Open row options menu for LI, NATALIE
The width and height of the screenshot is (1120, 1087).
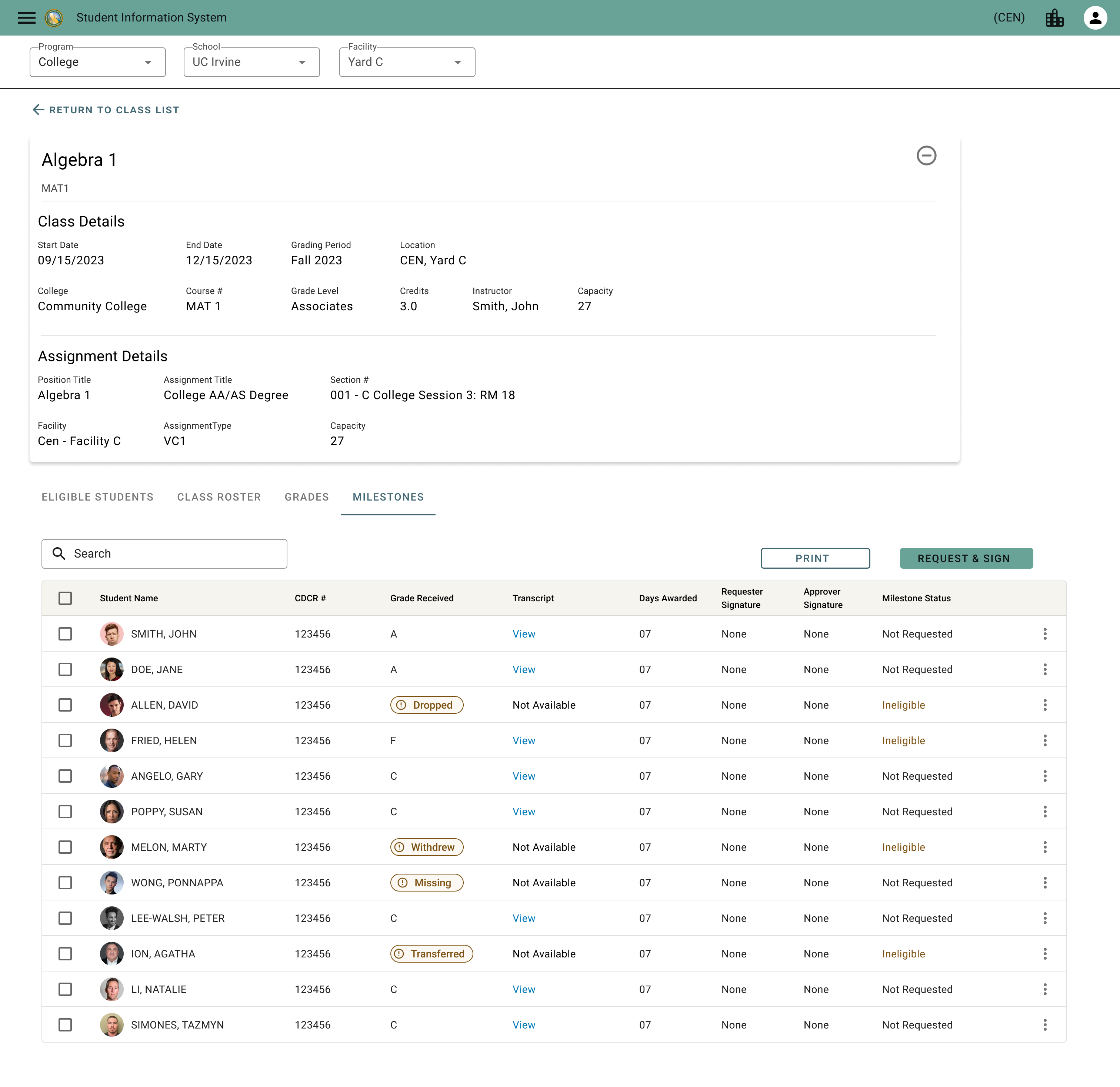click(x=1044, y=989)
